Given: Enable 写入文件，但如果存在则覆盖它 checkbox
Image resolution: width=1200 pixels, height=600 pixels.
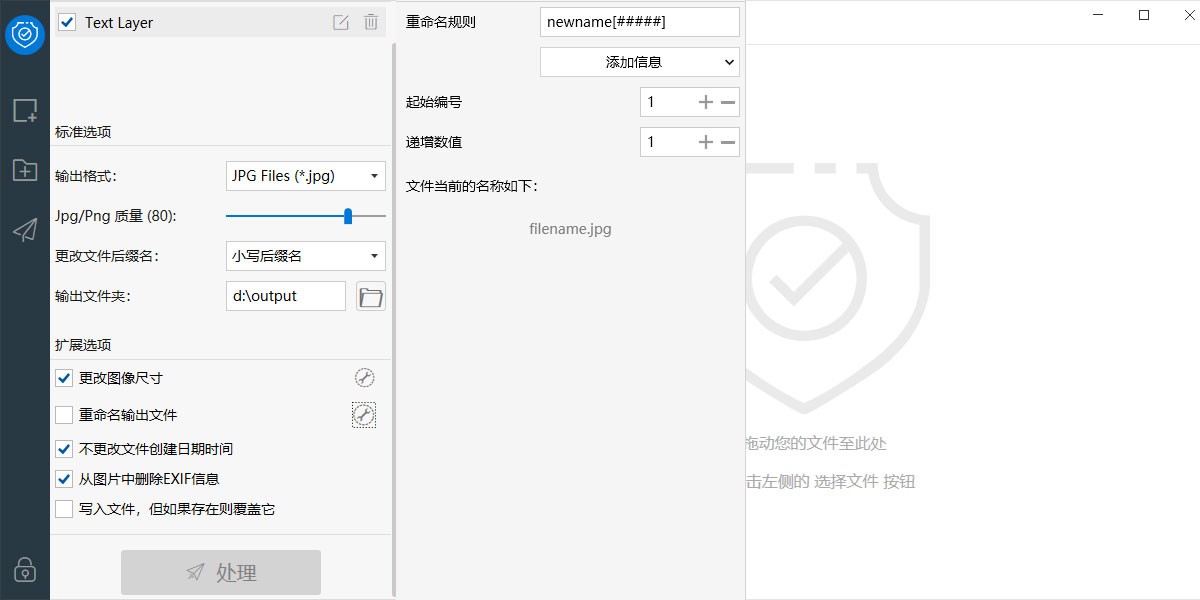Looking at the screenshot, I should point(64,509).
